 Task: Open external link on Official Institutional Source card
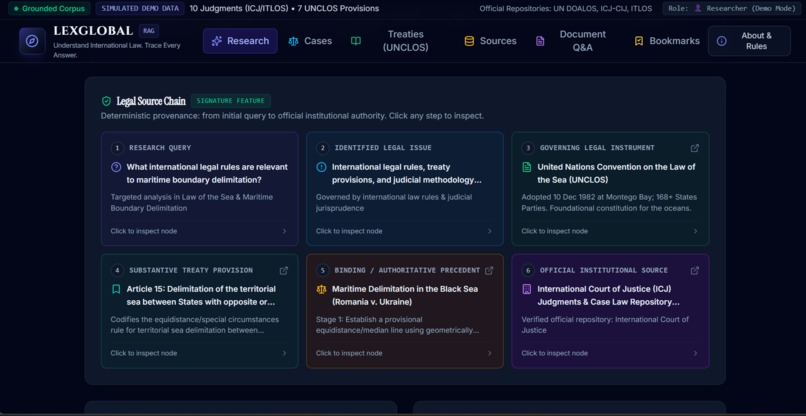694,270
